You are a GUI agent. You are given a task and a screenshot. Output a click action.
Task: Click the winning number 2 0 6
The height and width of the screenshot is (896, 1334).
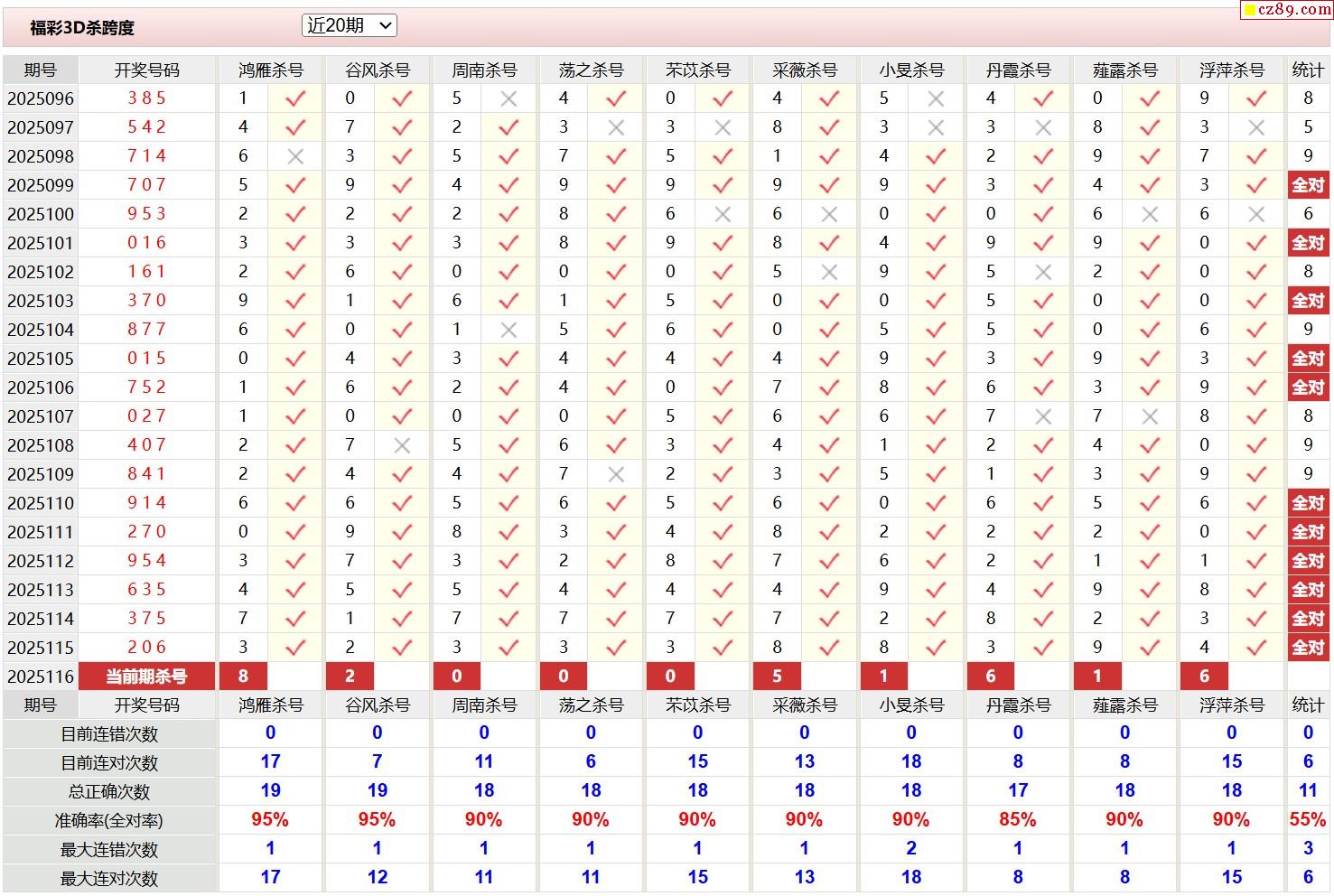point(146,647)
